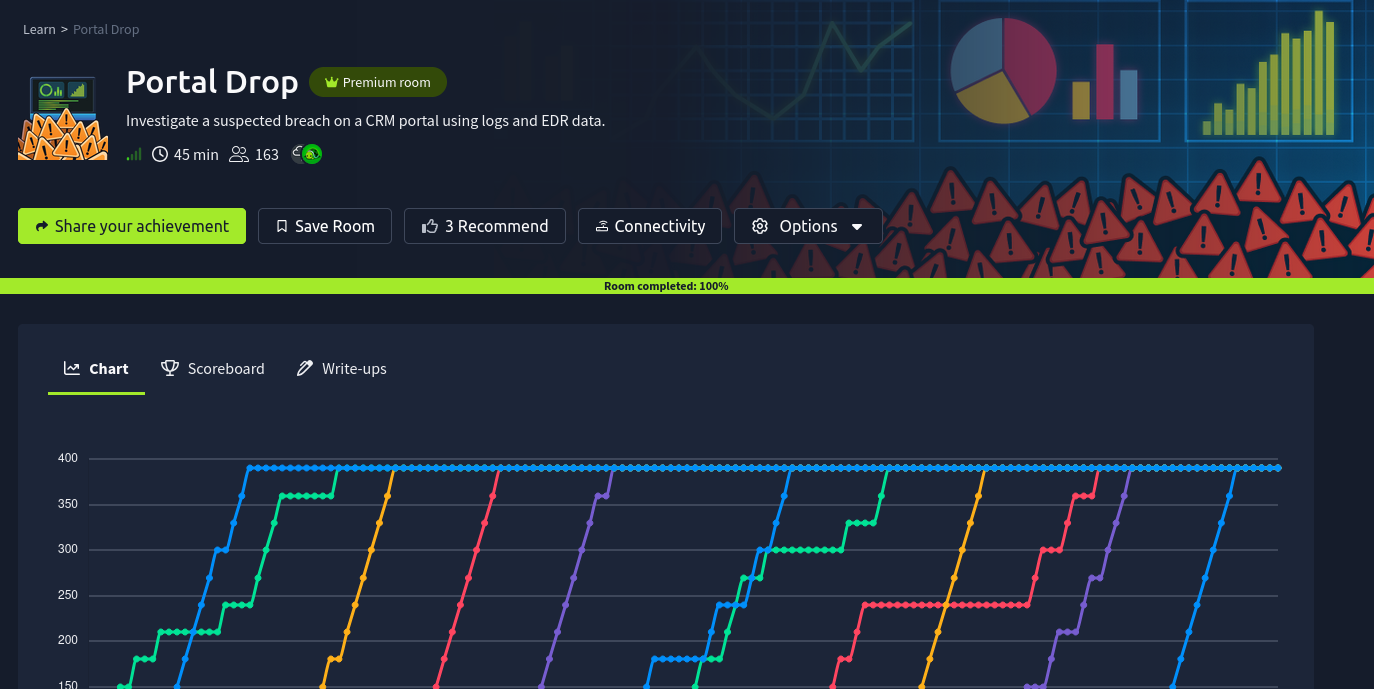Click the chart line icon in Chart tab

[x=72, y=368]
